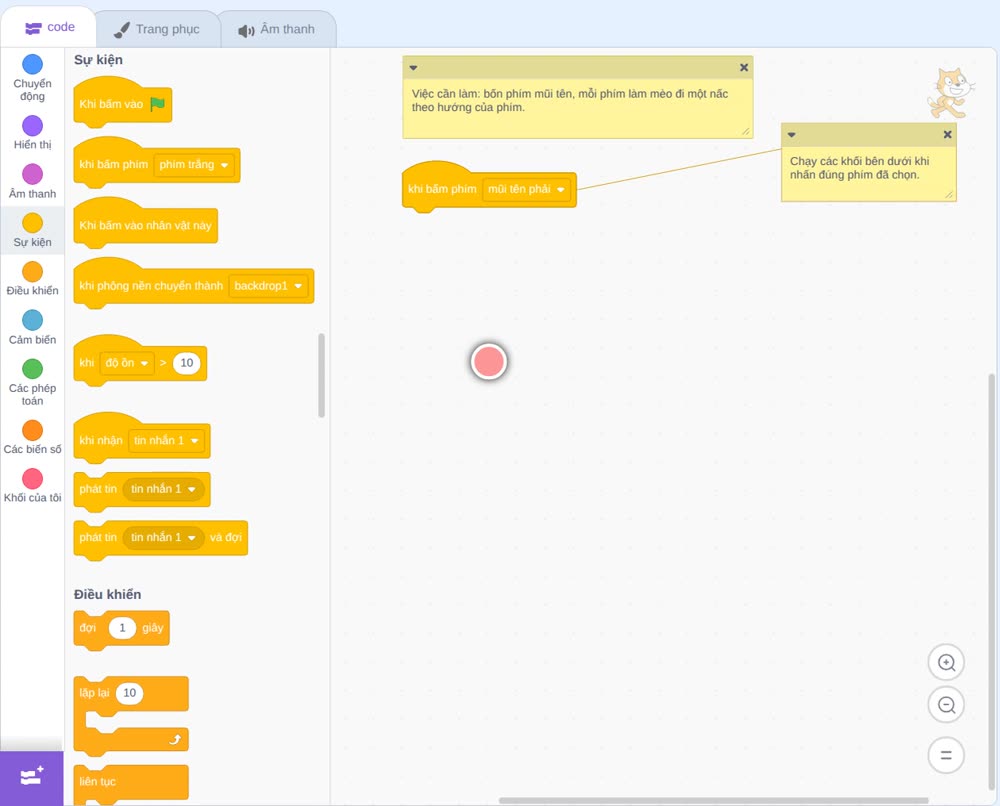Open the Hiển thị block category

point(32,133)
